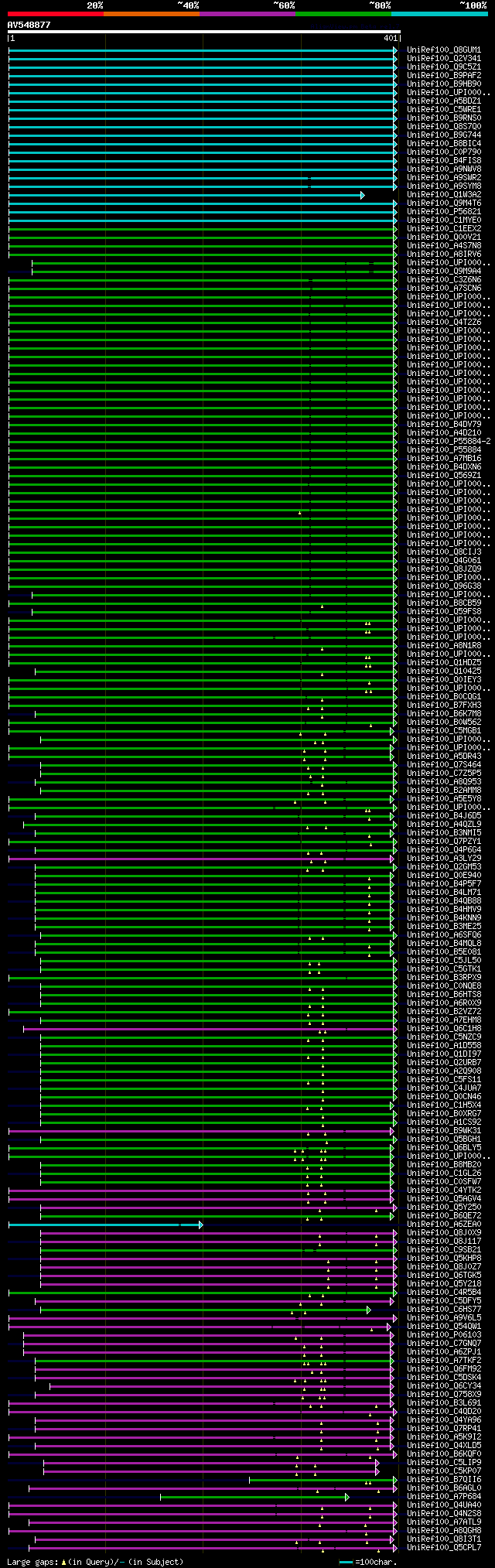Click the UniRef100_Q96G38 label

pos(444,586)
